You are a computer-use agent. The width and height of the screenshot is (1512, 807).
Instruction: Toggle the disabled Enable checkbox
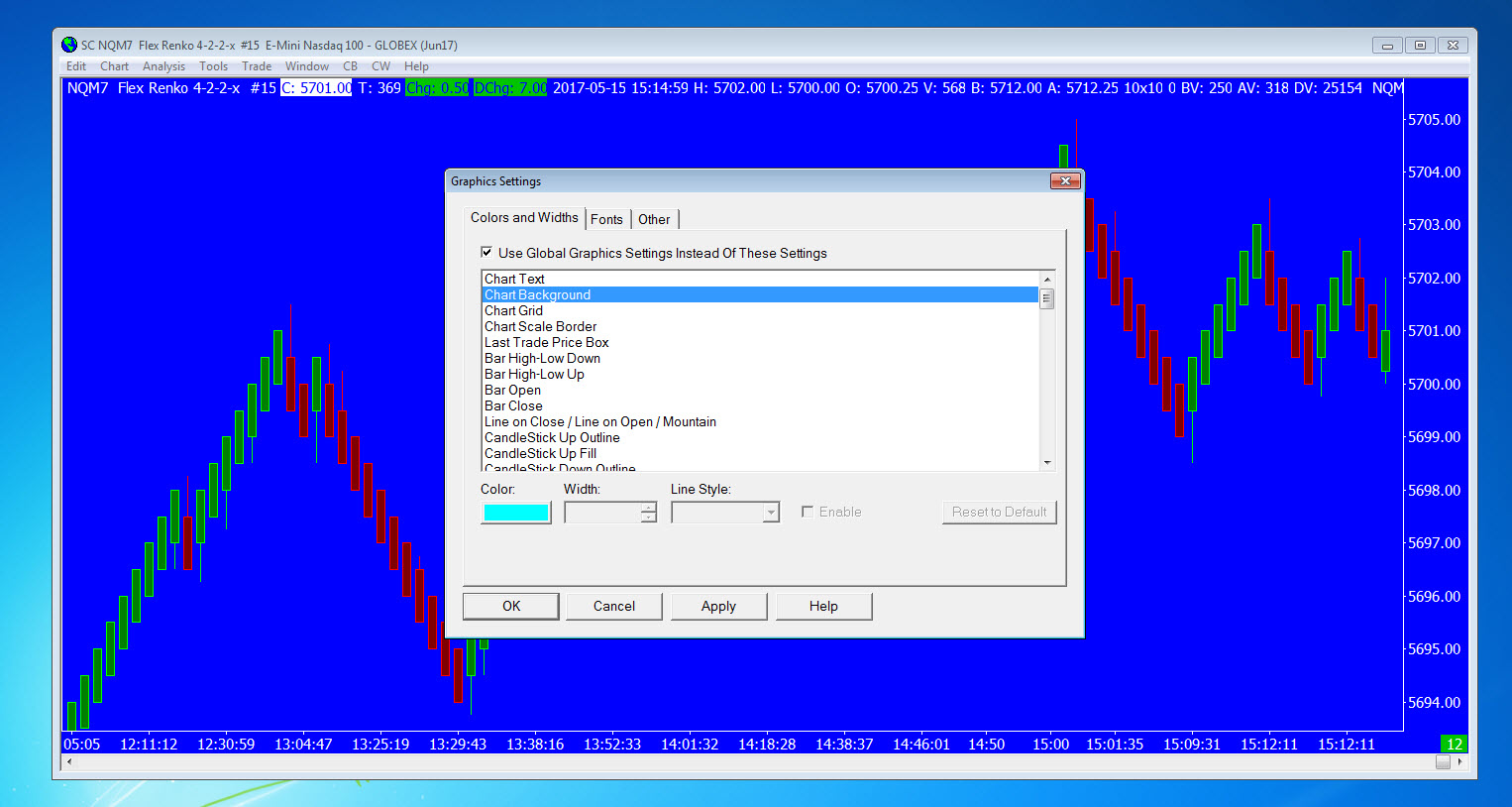coord(808,512)
